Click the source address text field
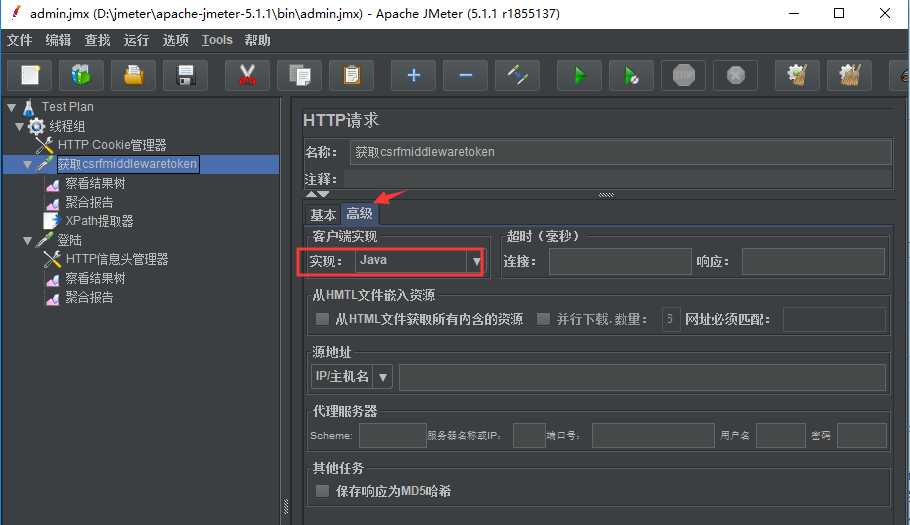 (642, 378)
